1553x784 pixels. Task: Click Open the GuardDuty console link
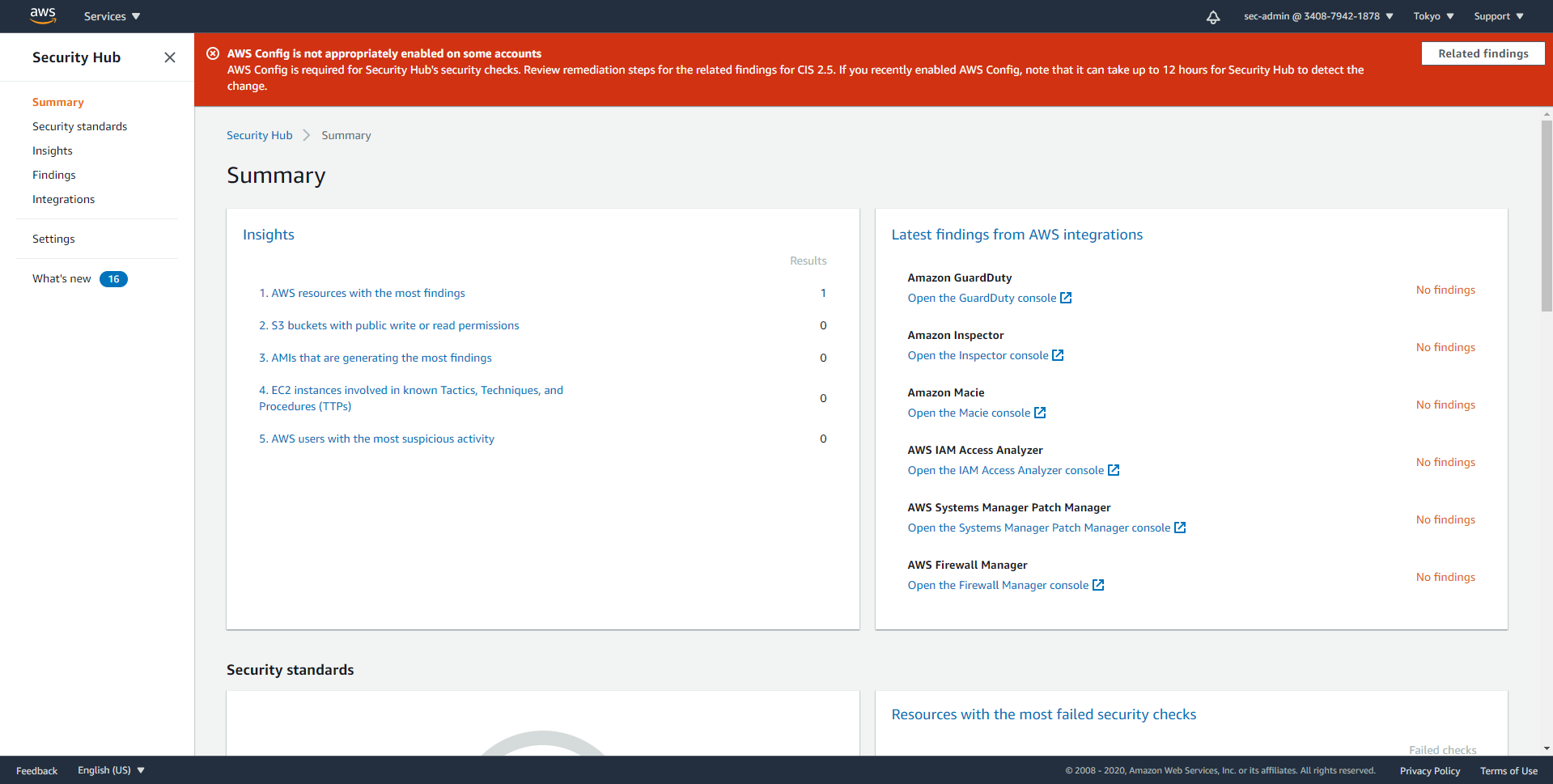point(982,298)
